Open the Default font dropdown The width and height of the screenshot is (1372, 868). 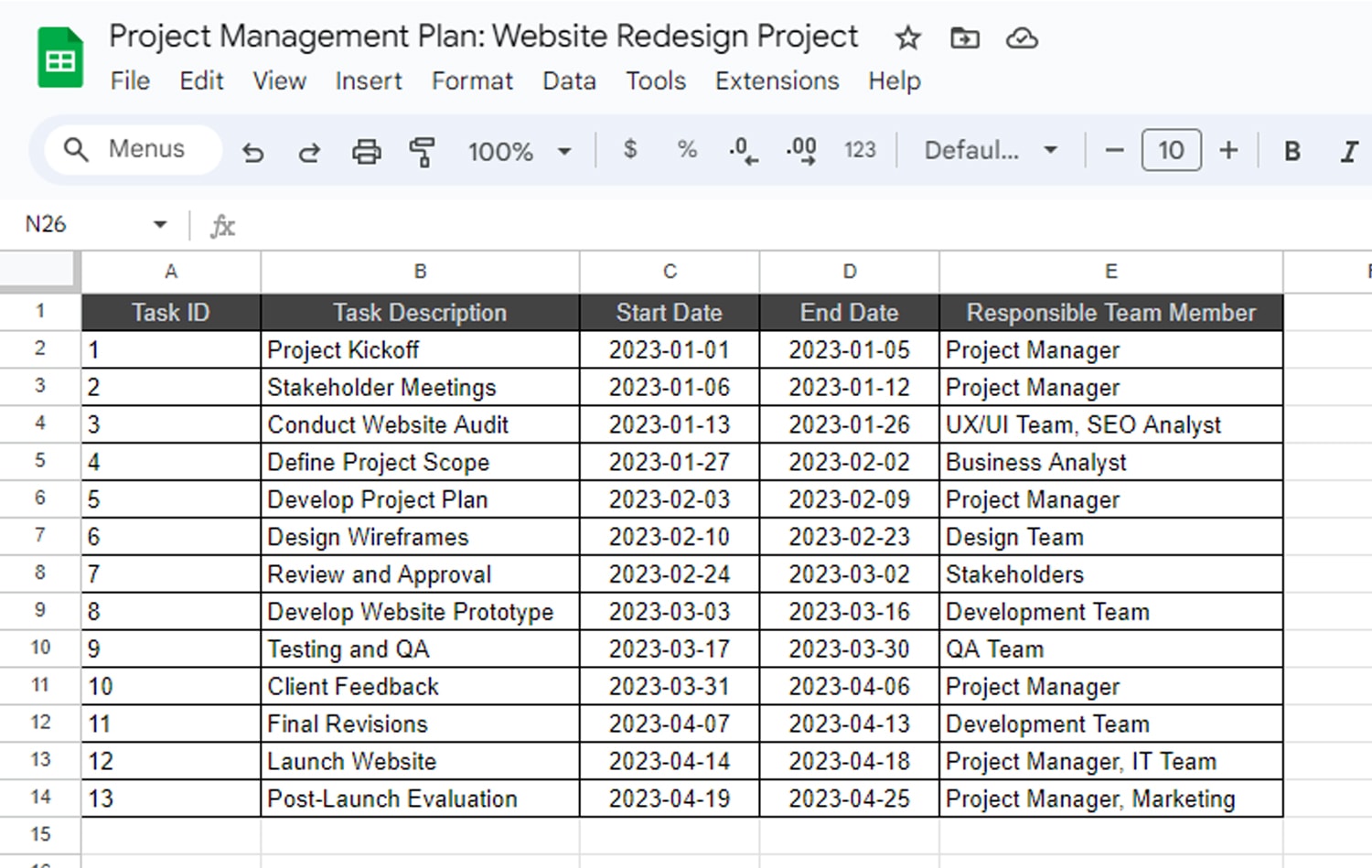(x=991, y=151)
